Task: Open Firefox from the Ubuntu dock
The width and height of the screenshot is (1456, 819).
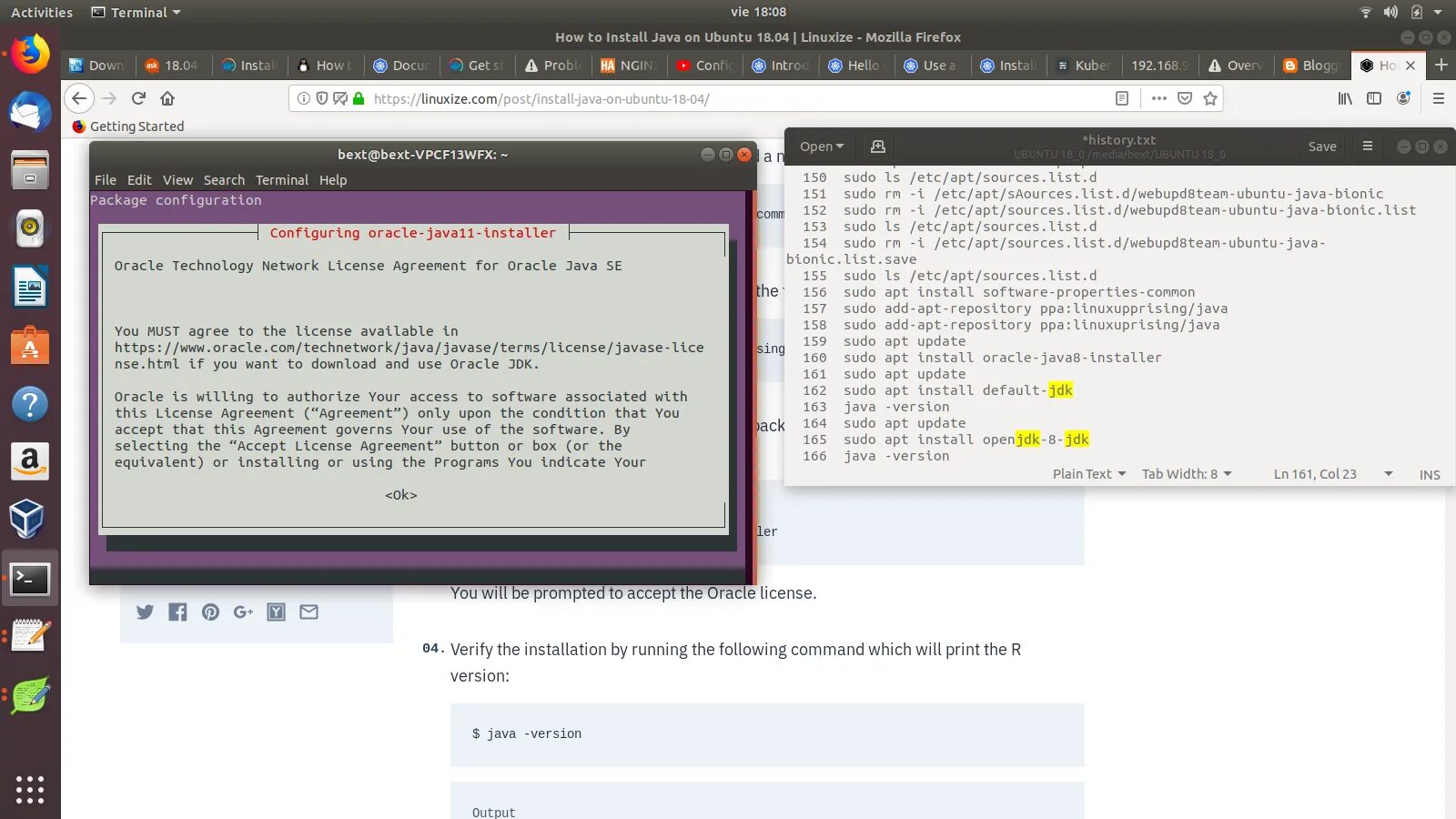Action: (x=30, y=55)
